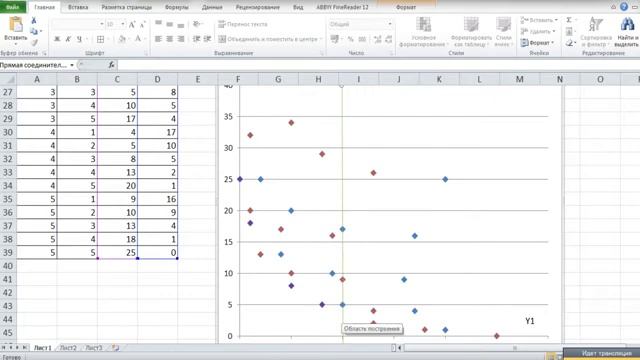
Task: Click the horizontal scrollbar at the bottom
Action: point(514,348)
